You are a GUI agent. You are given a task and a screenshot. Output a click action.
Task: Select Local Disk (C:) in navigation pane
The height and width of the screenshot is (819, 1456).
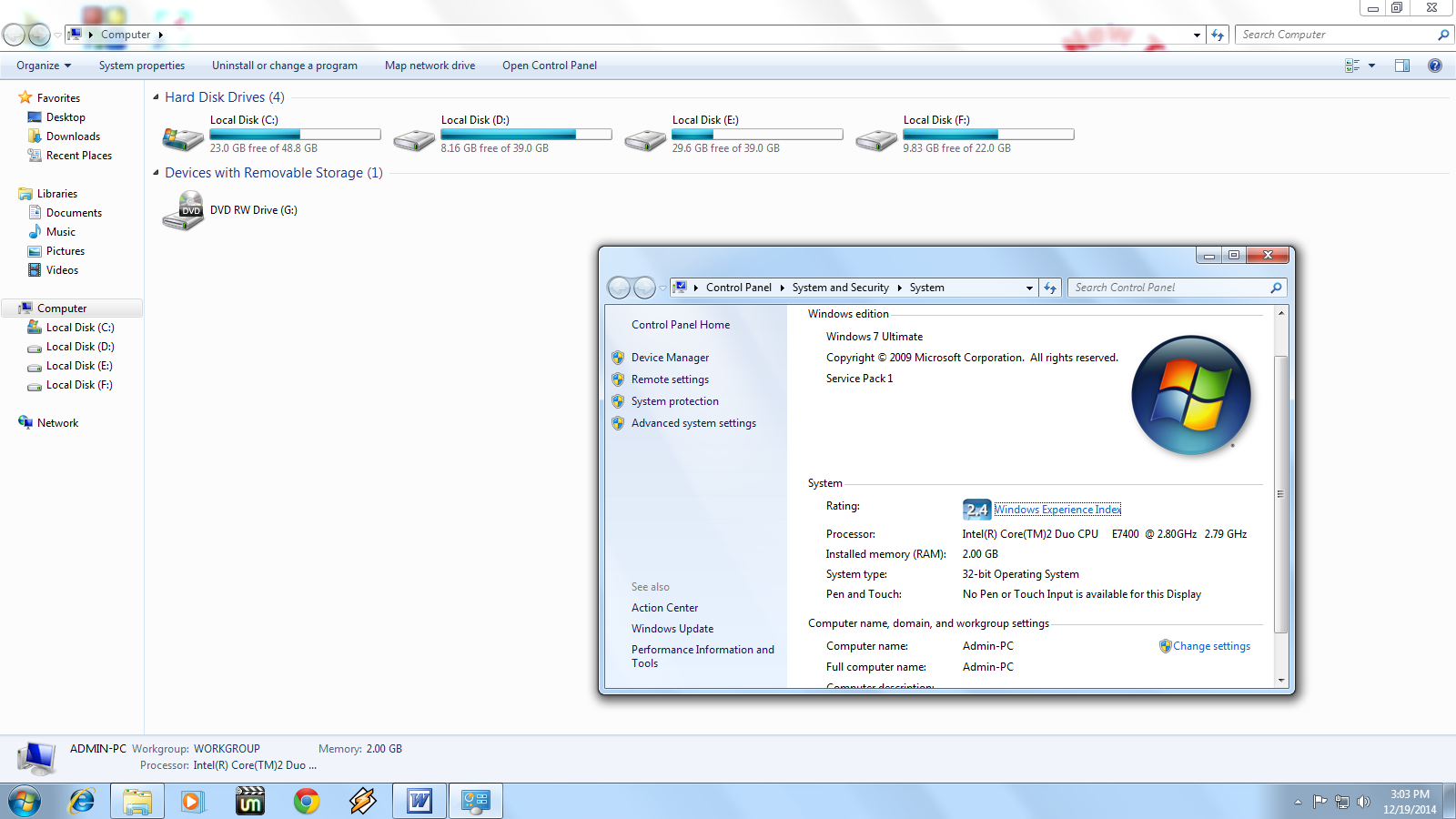click(x=80, y=328)
